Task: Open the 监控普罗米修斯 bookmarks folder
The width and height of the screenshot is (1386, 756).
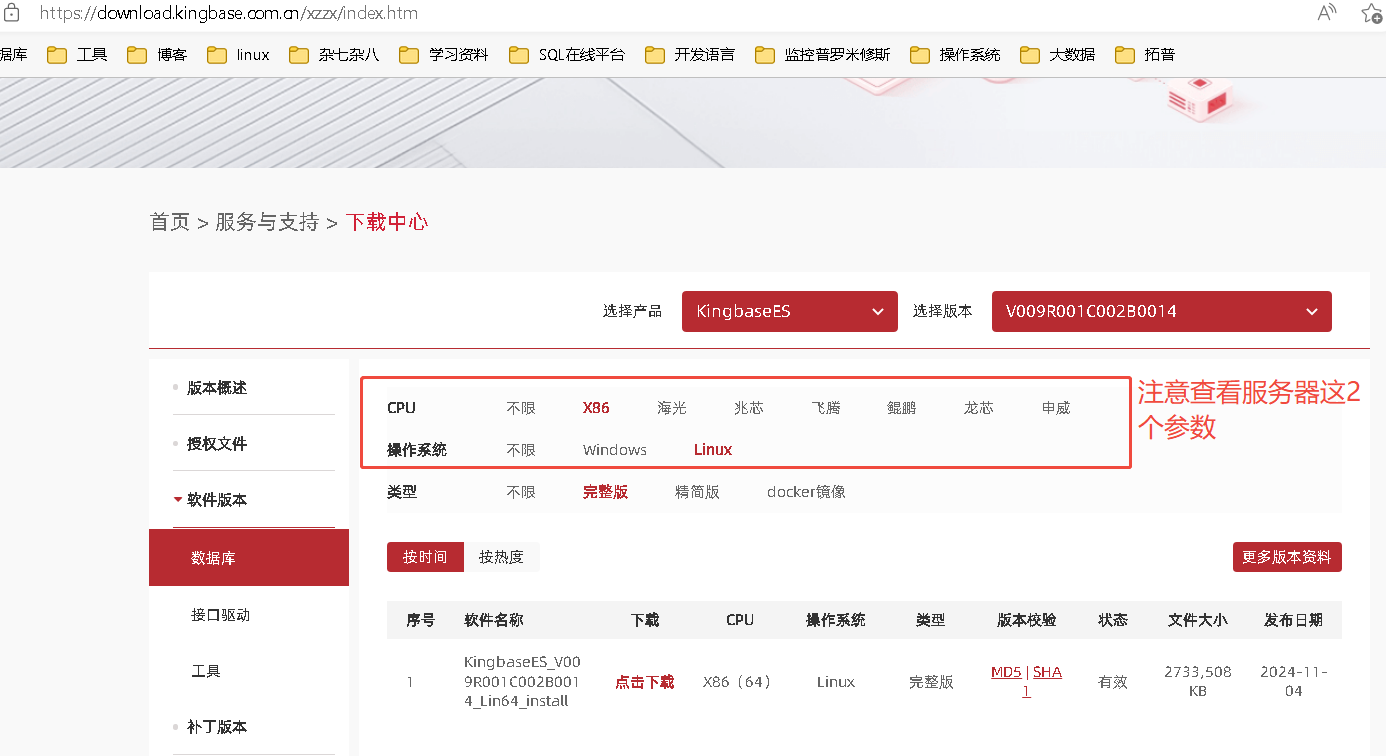Action: point(823,55)
